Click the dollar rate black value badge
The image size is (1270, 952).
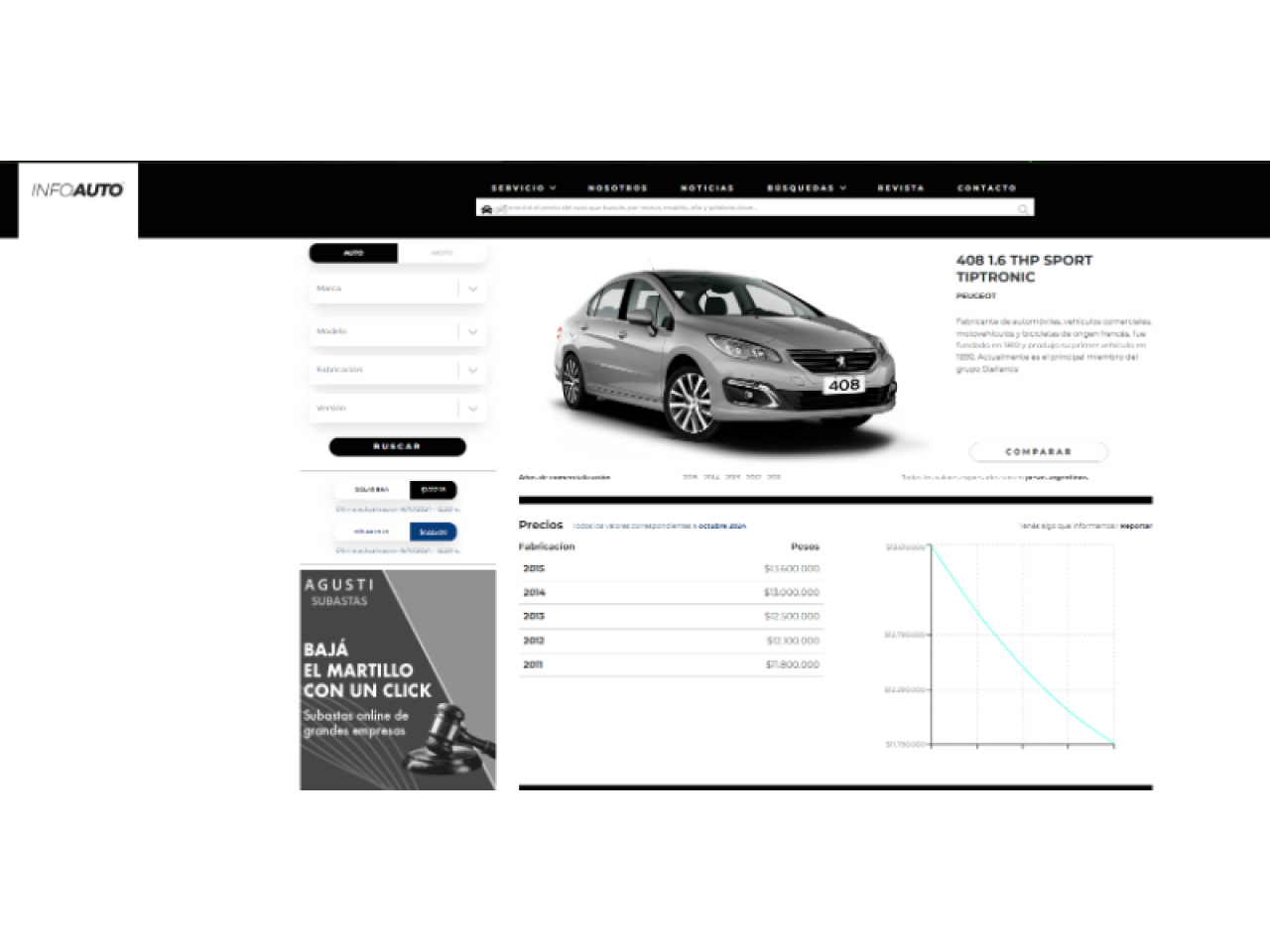point(434,490)
